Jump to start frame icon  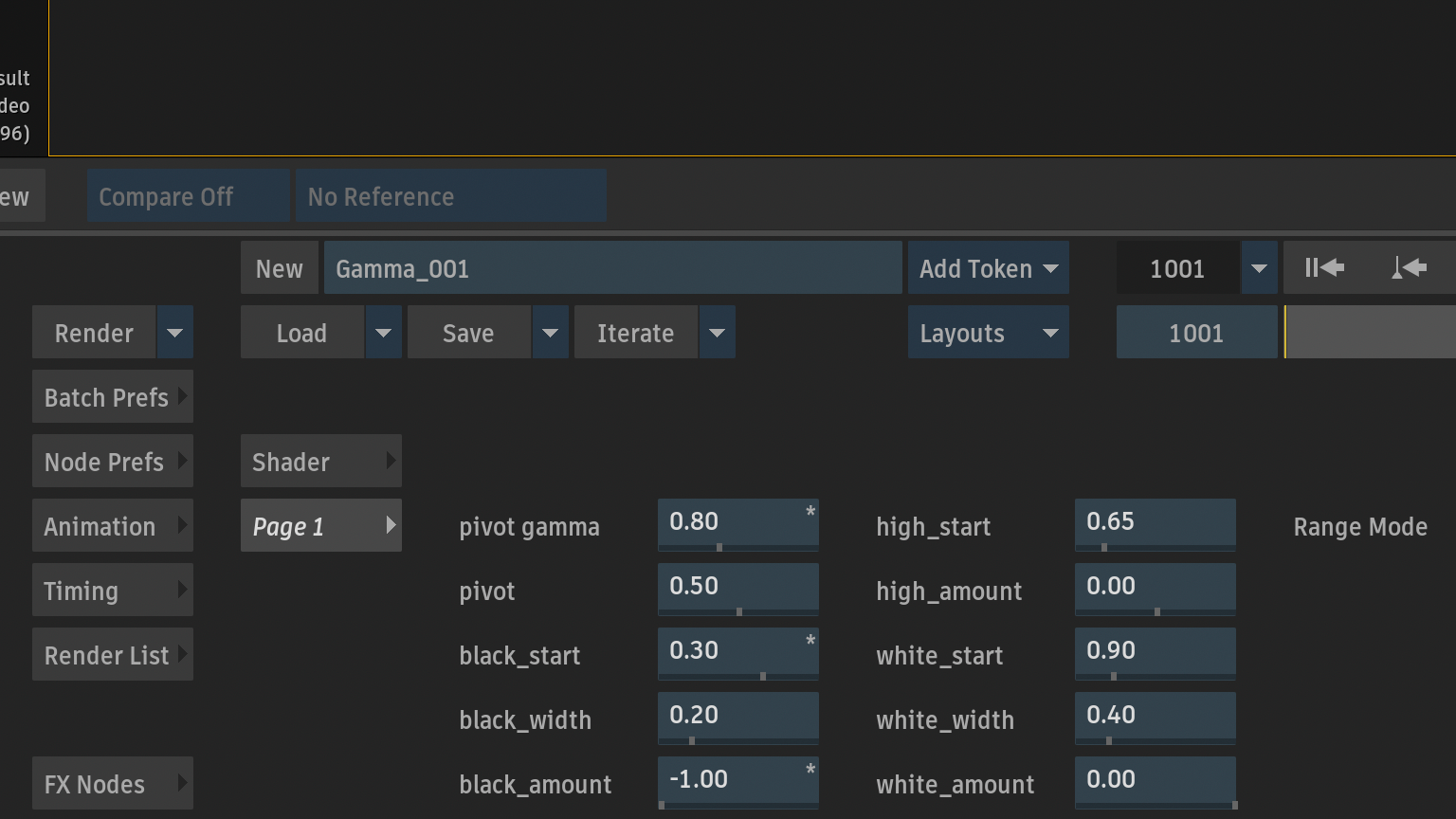pos(1325,268)
